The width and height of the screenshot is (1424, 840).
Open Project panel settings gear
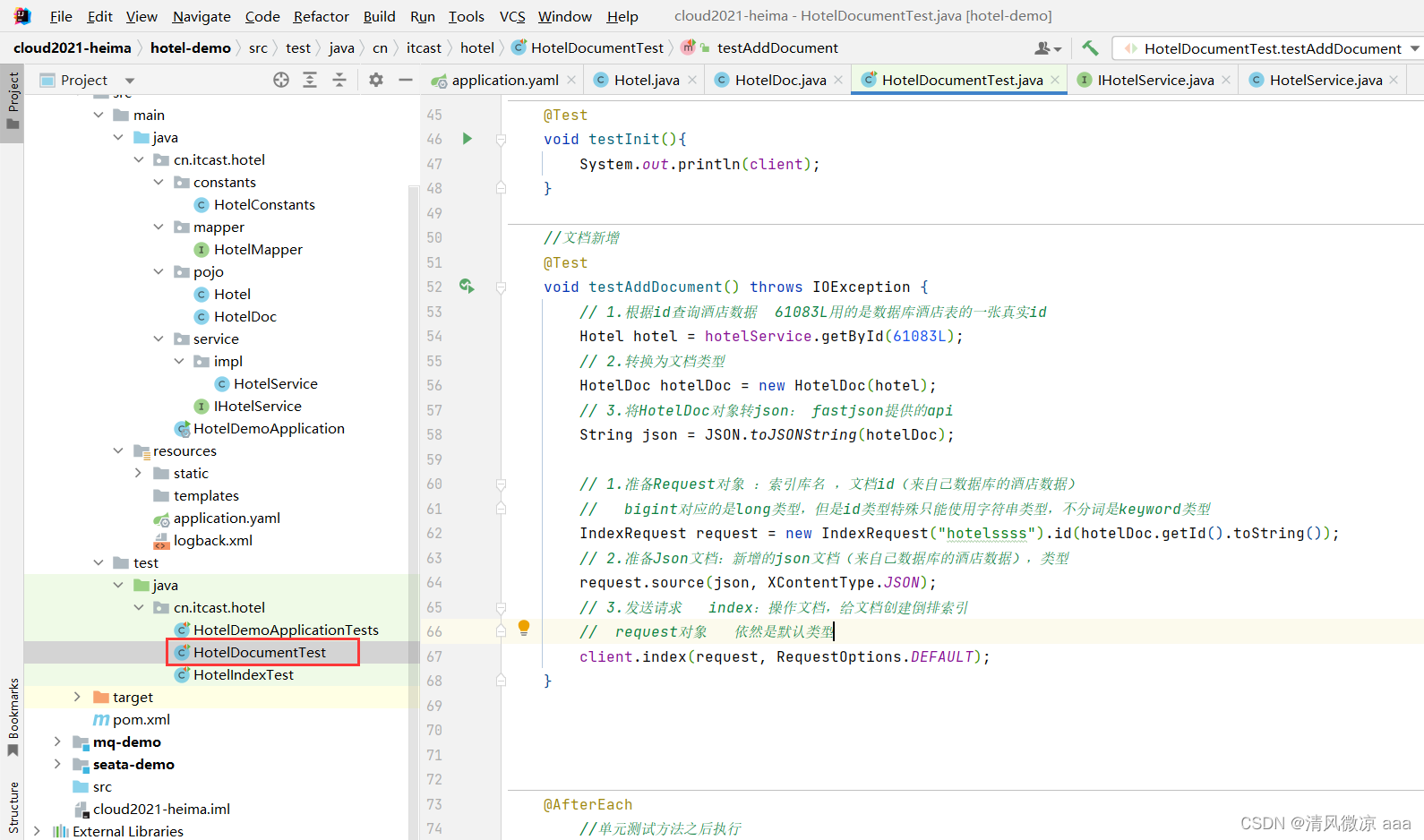[x=376, y=80]
